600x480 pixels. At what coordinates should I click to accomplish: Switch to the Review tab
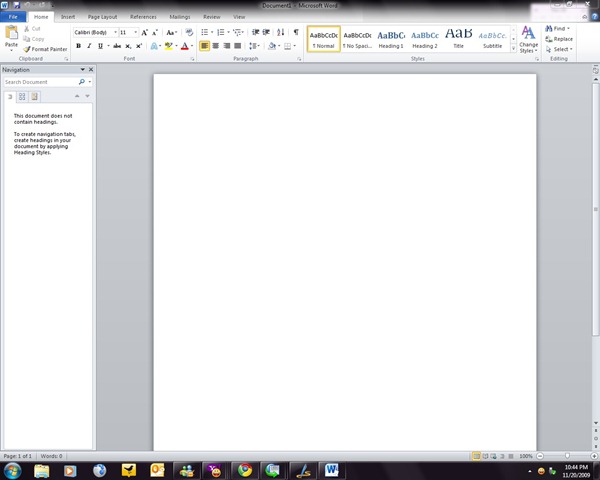click(212, 17)
